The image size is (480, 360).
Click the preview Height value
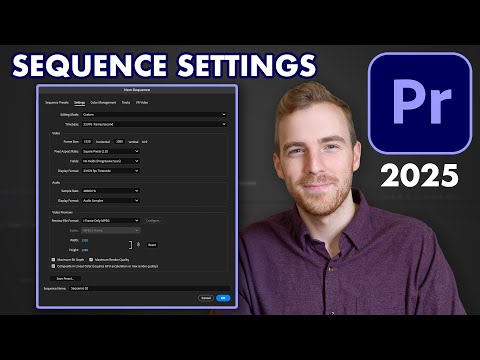[x=85, y=250]
